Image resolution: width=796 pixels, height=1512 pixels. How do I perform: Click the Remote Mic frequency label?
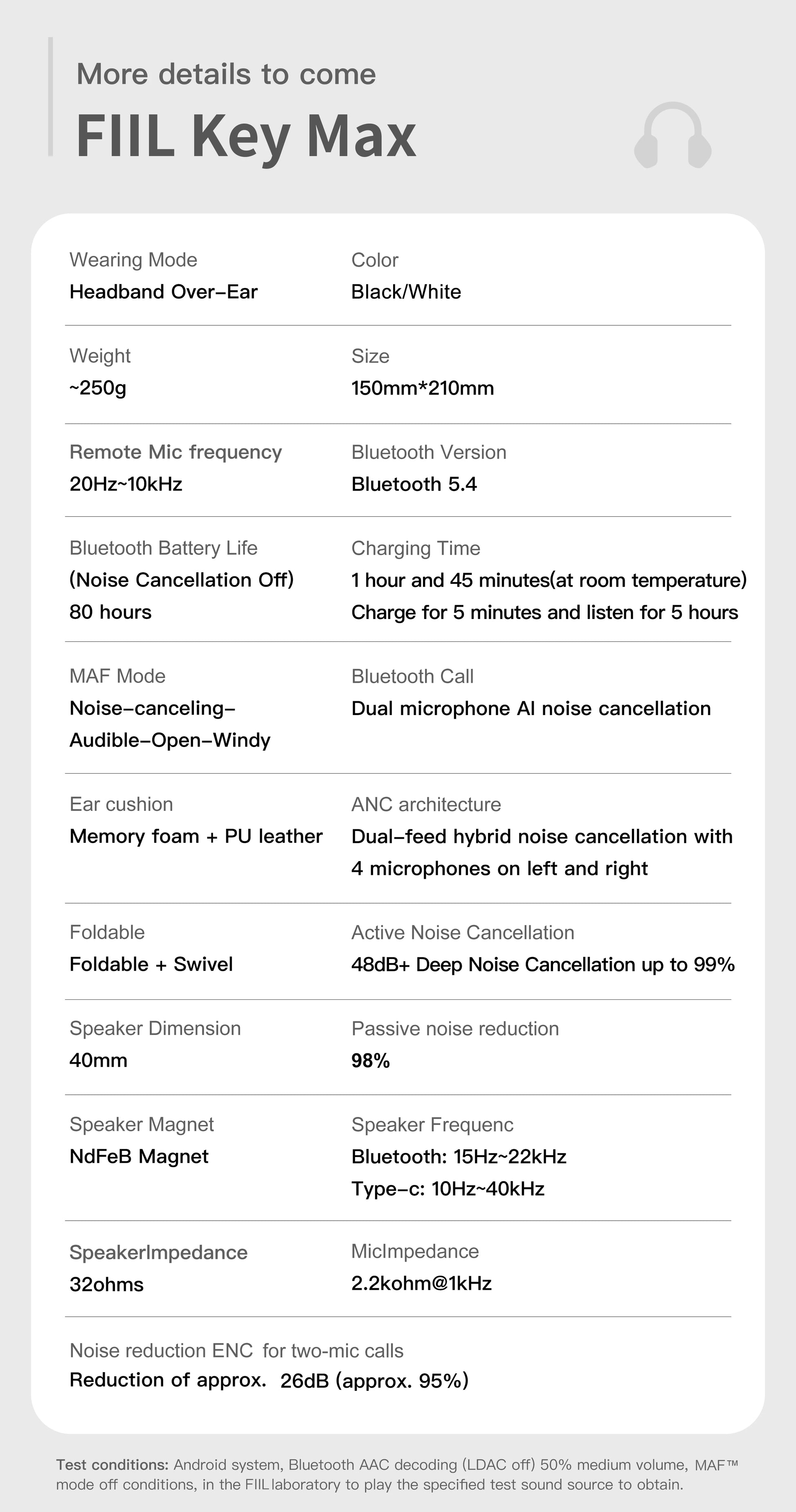(x=175, y=452)
